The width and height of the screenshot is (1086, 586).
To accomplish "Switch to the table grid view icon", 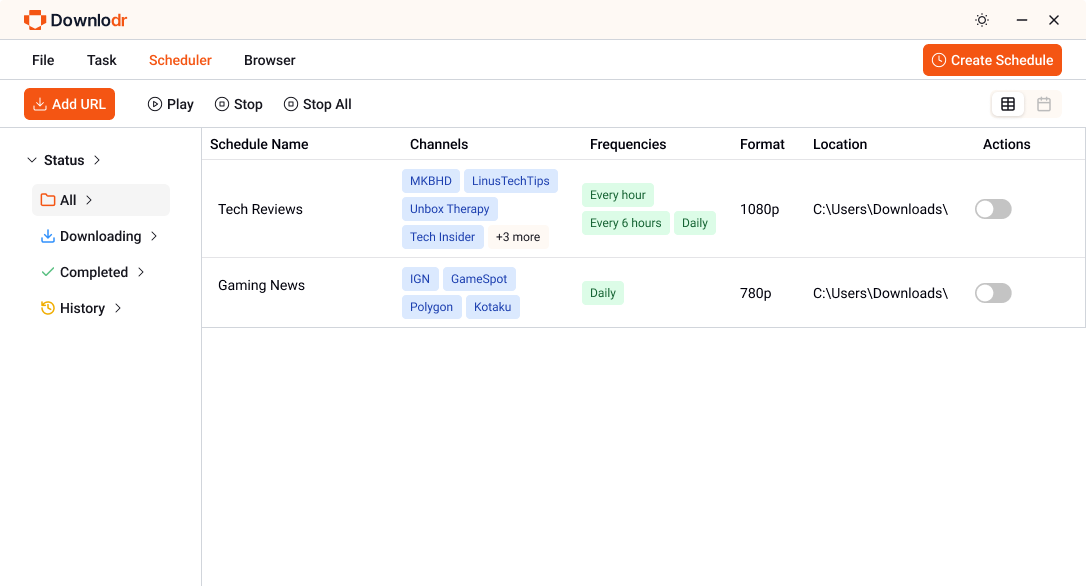I will point(1008,104).
